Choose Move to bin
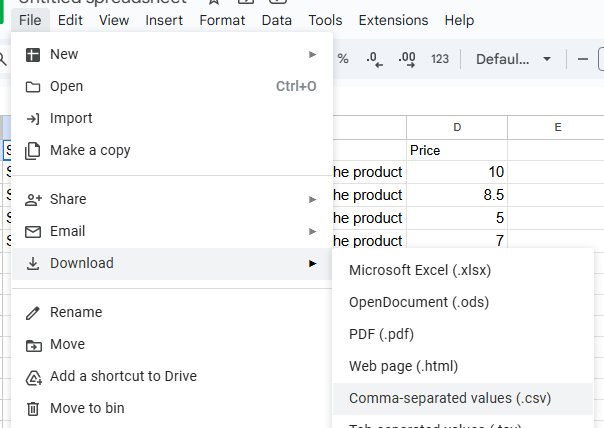This screenshot has width=604, height=428. click(172, 408)
